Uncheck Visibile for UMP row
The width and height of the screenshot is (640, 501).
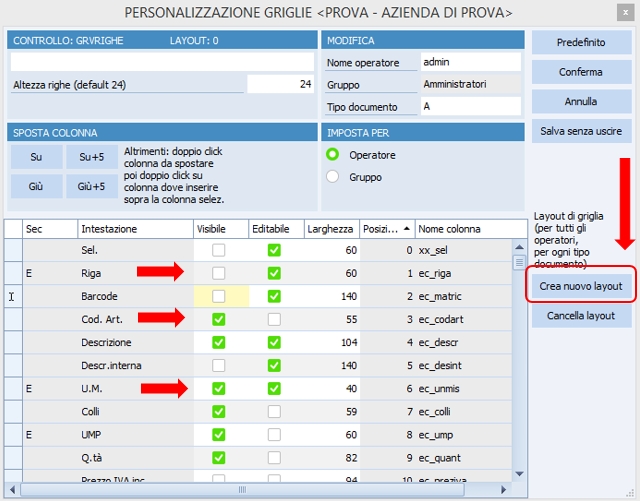coord(219,434)
